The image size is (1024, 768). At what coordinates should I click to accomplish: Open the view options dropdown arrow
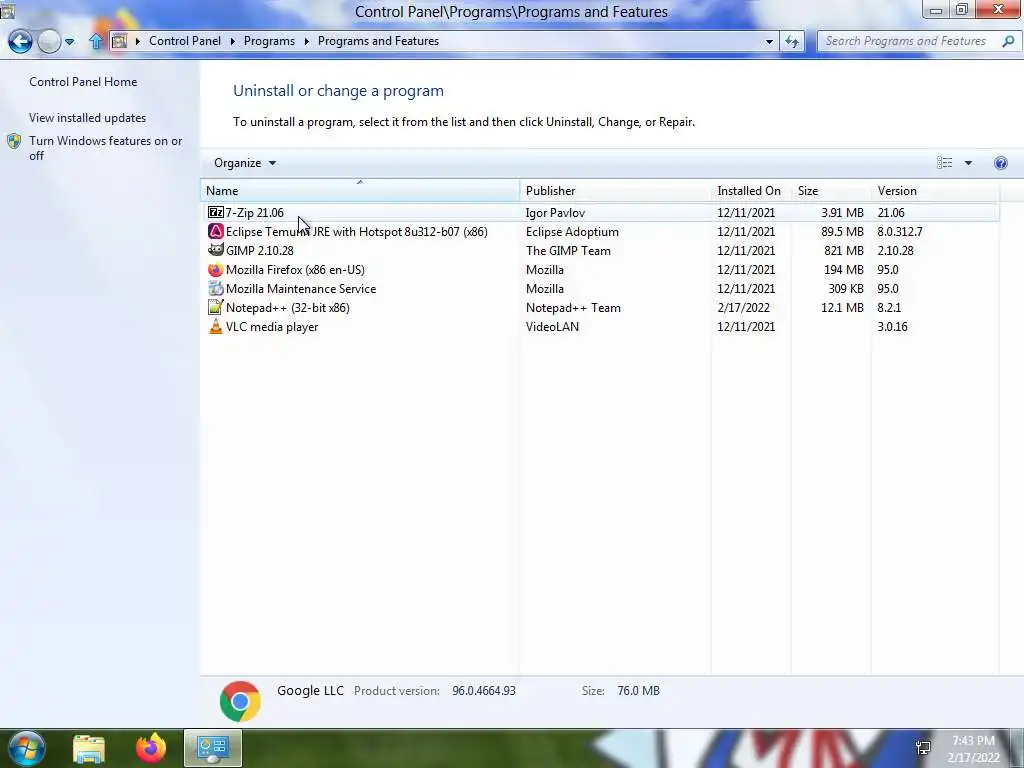click(968, 163)
